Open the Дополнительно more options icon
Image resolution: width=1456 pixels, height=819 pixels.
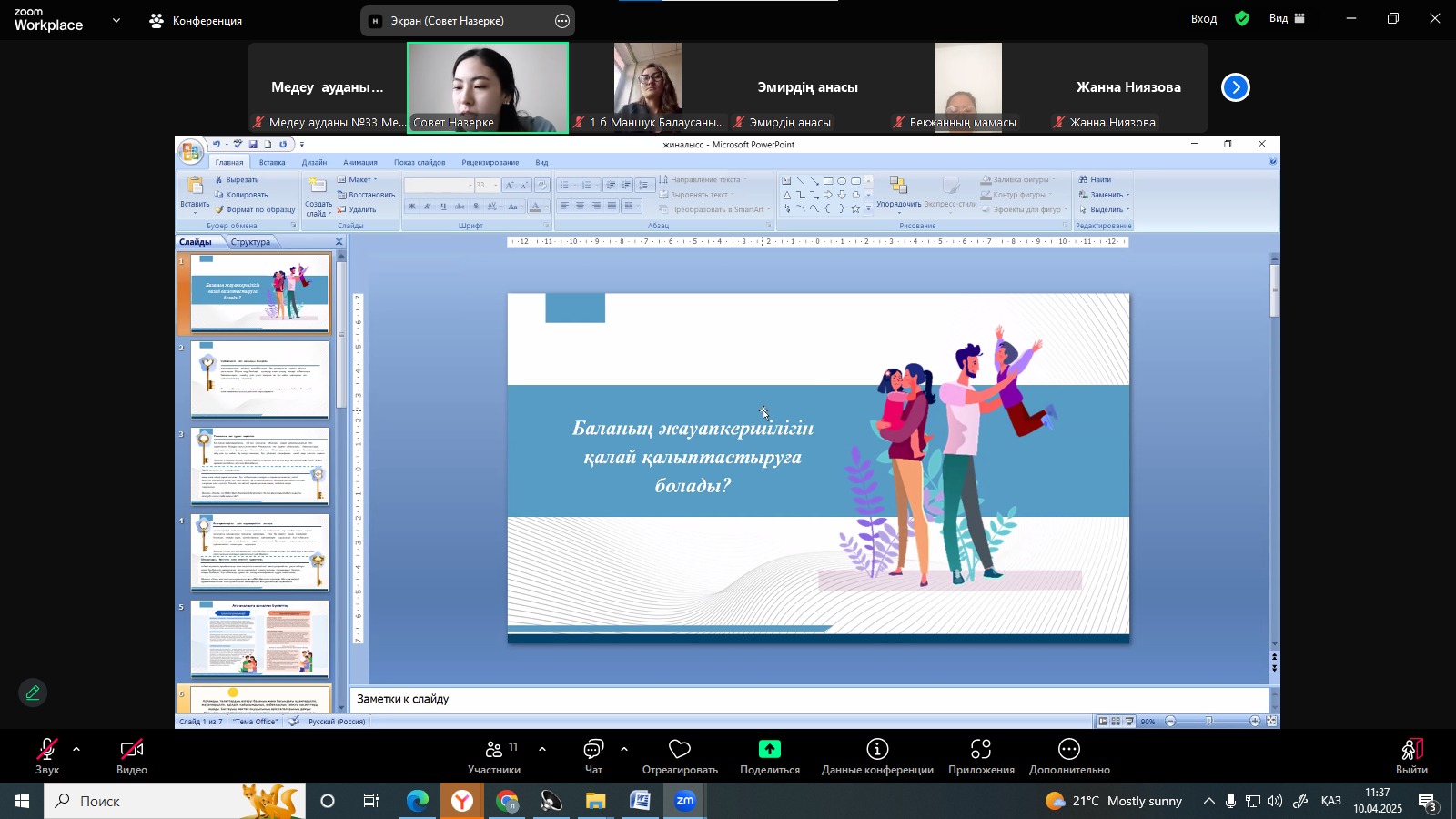tap(1069, 750)
